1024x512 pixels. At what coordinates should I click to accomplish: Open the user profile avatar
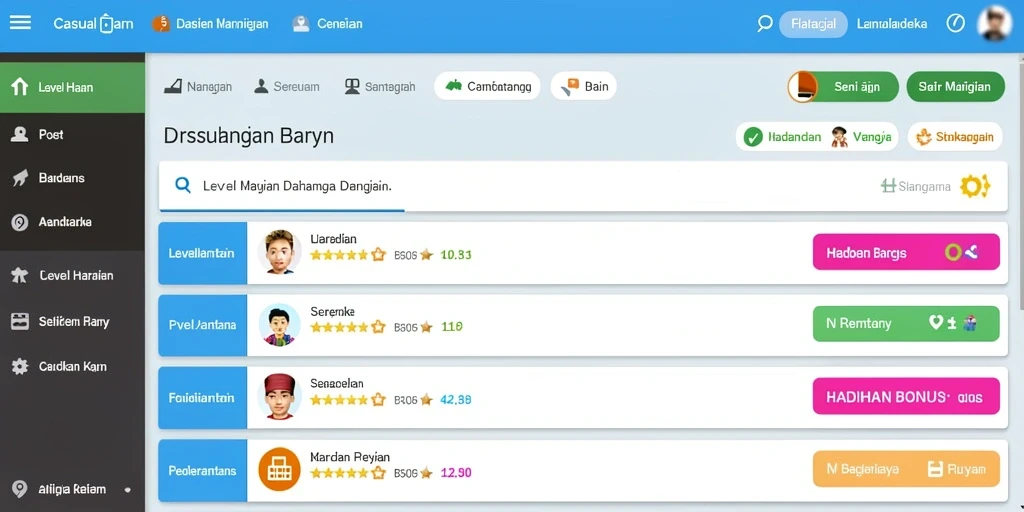995,24
